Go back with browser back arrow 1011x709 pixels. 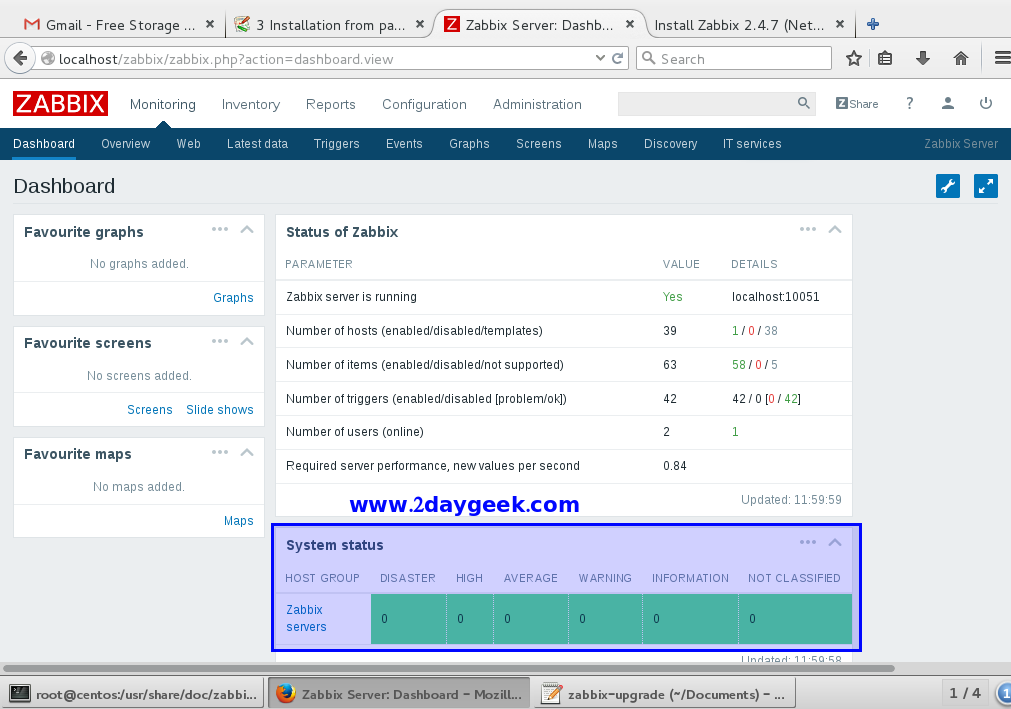pos(20,59)
